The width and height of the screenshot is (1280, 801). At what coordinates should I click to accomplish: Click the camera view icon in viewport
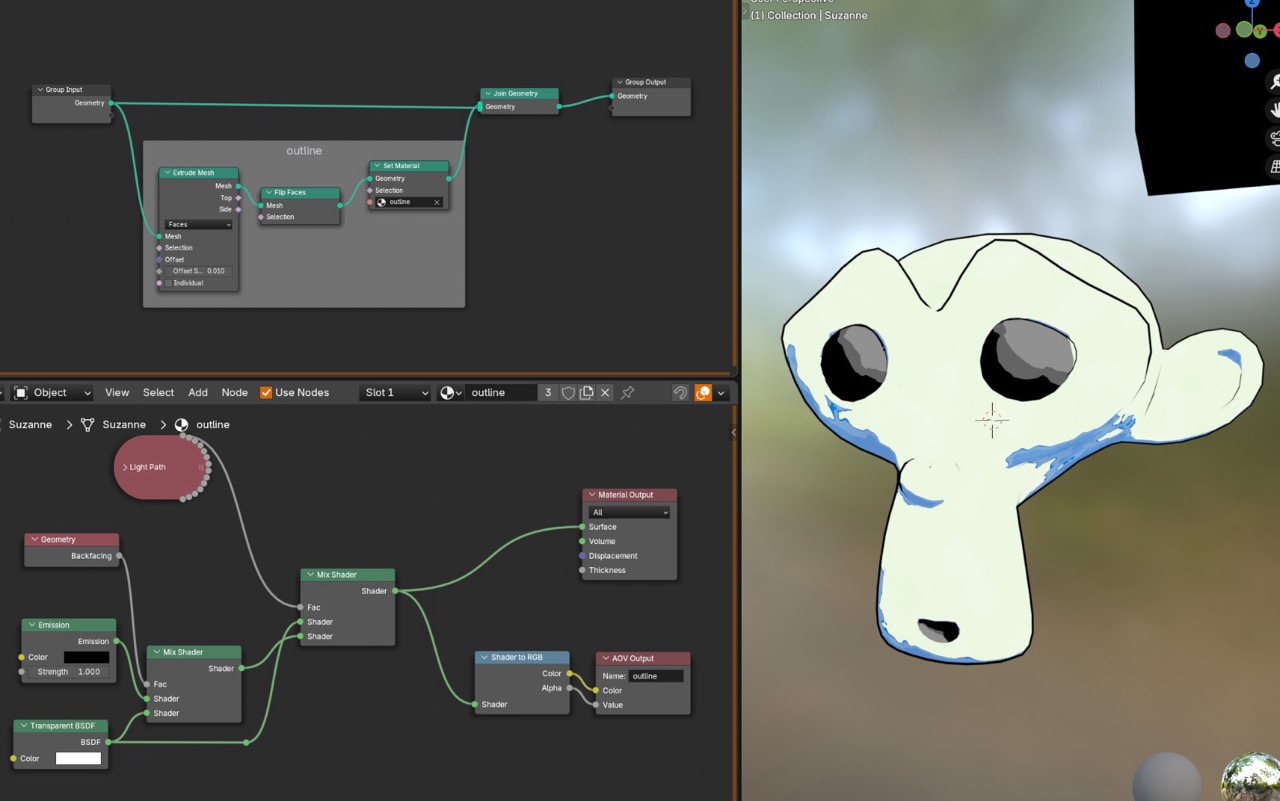pos(1274,138)
